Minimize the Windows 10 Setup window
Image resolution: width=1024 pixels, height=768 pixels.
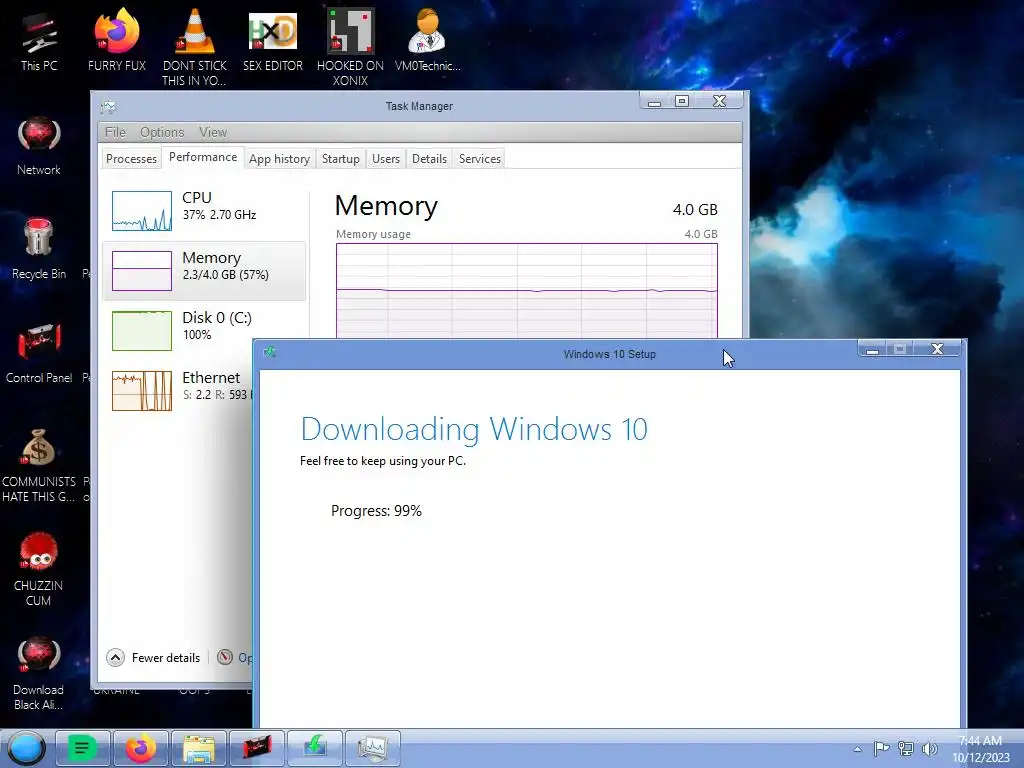pos(872,349)
